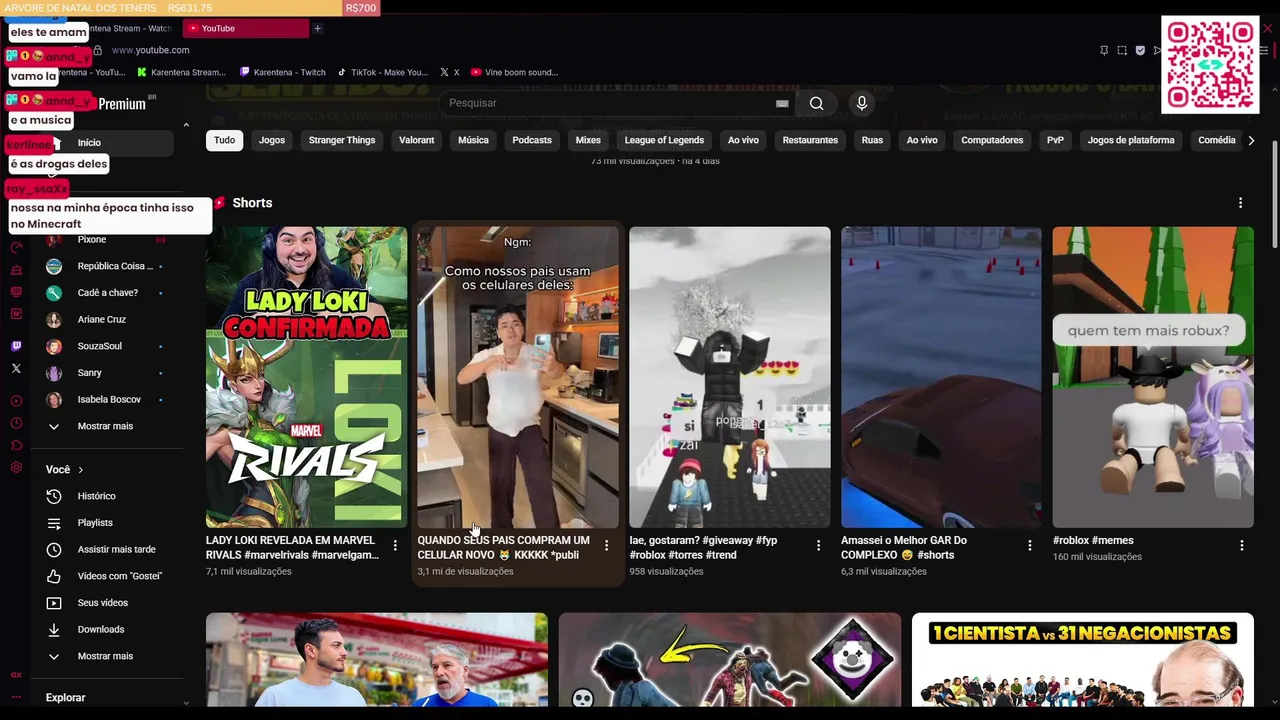This screenshot has height=720, width=1280.
Task: Open options menu for Lady Loki short
Action: click(395, 546)
